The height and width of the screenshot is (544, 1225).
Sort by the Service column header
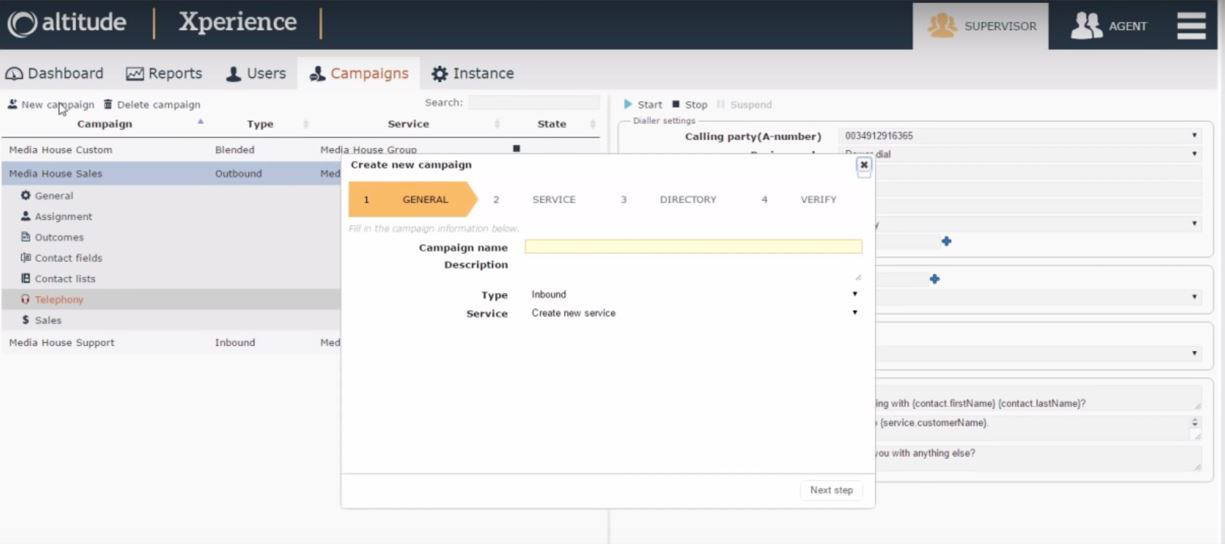pyautogui.click(x=408, y=124)
